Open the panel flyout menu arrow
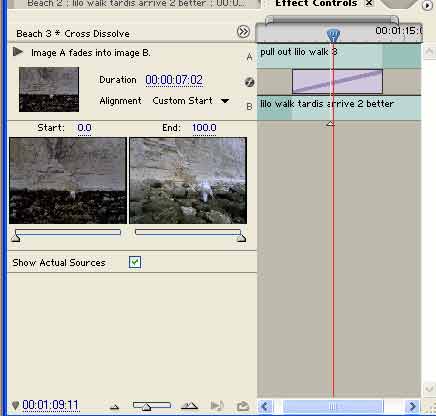436x416 pixels. point(427,6)
